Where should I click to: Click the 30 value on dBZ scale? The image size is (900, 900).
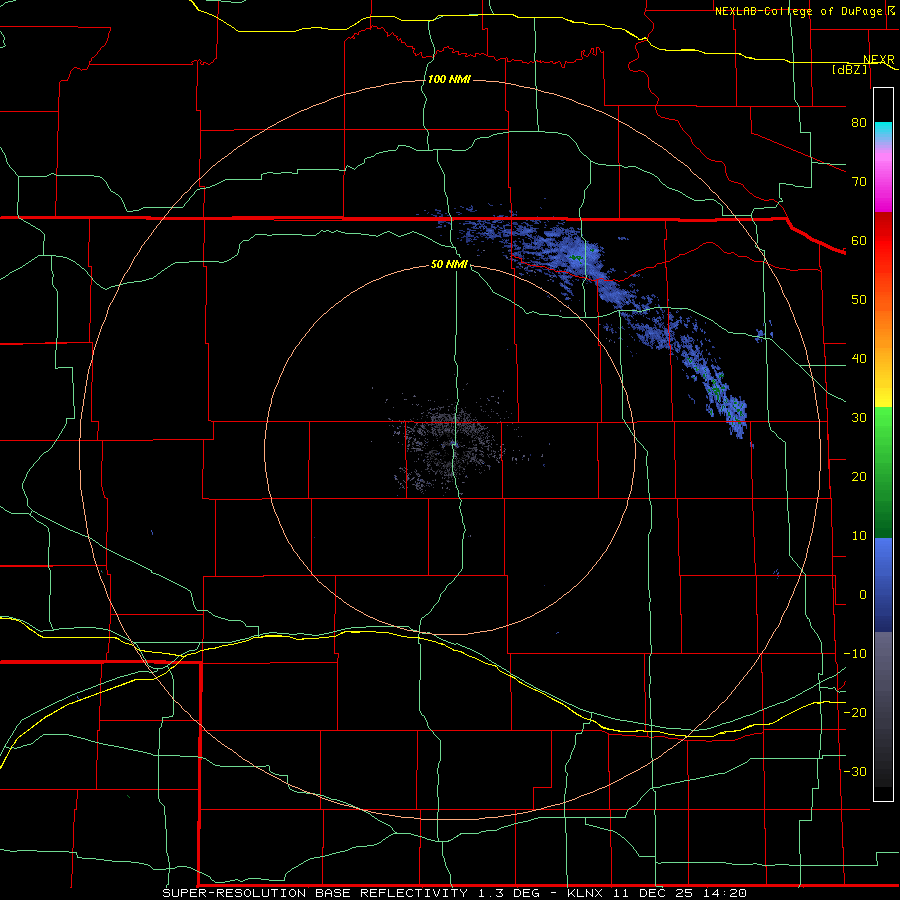click(859, 417)
